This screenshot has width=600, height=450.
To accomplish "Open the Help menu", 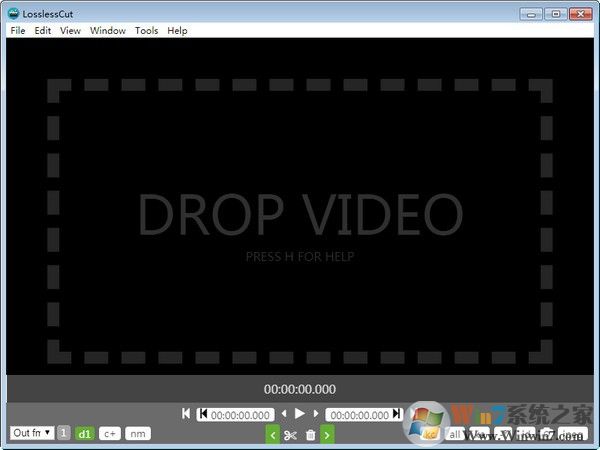I will pos(177,31).
